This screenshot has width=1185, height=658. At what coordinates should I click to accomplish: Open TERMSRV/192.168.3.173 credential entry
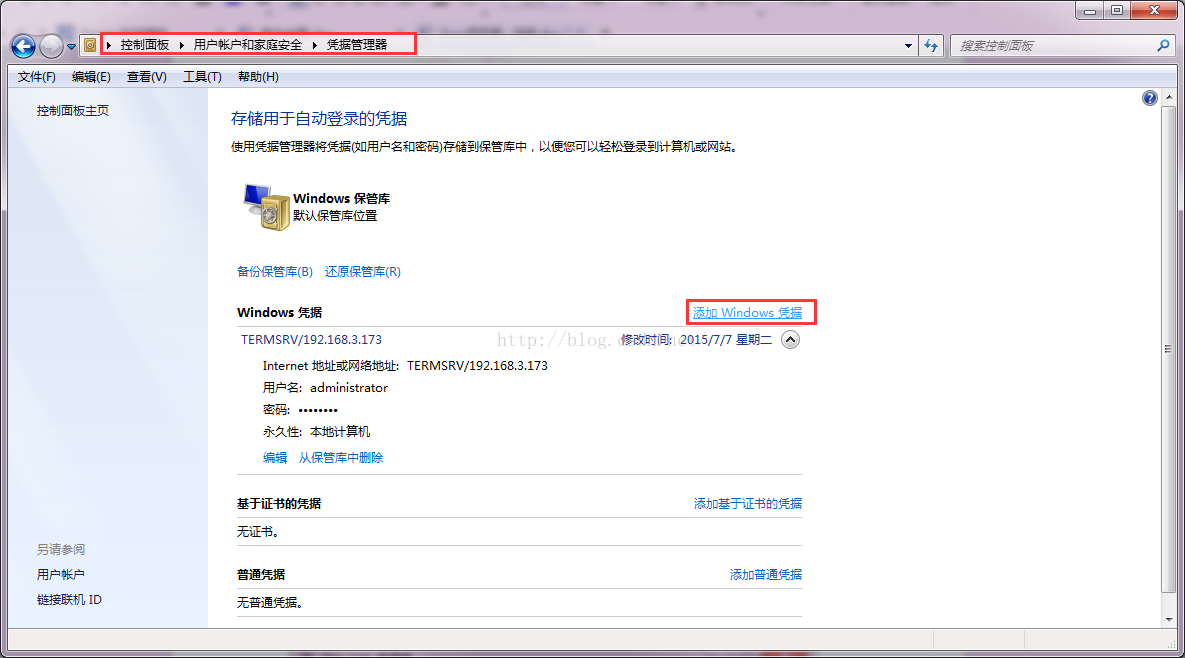pos(311,339)
